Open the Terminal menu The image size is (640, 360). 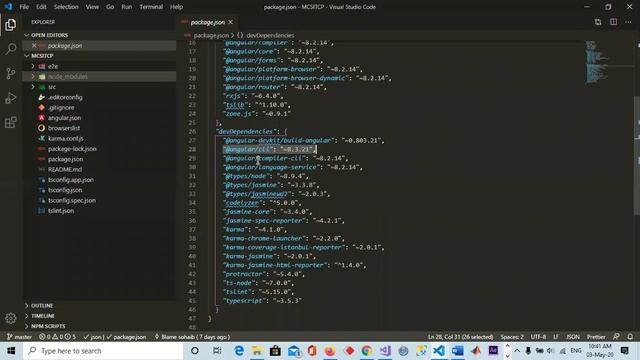[x=151, y=7]
